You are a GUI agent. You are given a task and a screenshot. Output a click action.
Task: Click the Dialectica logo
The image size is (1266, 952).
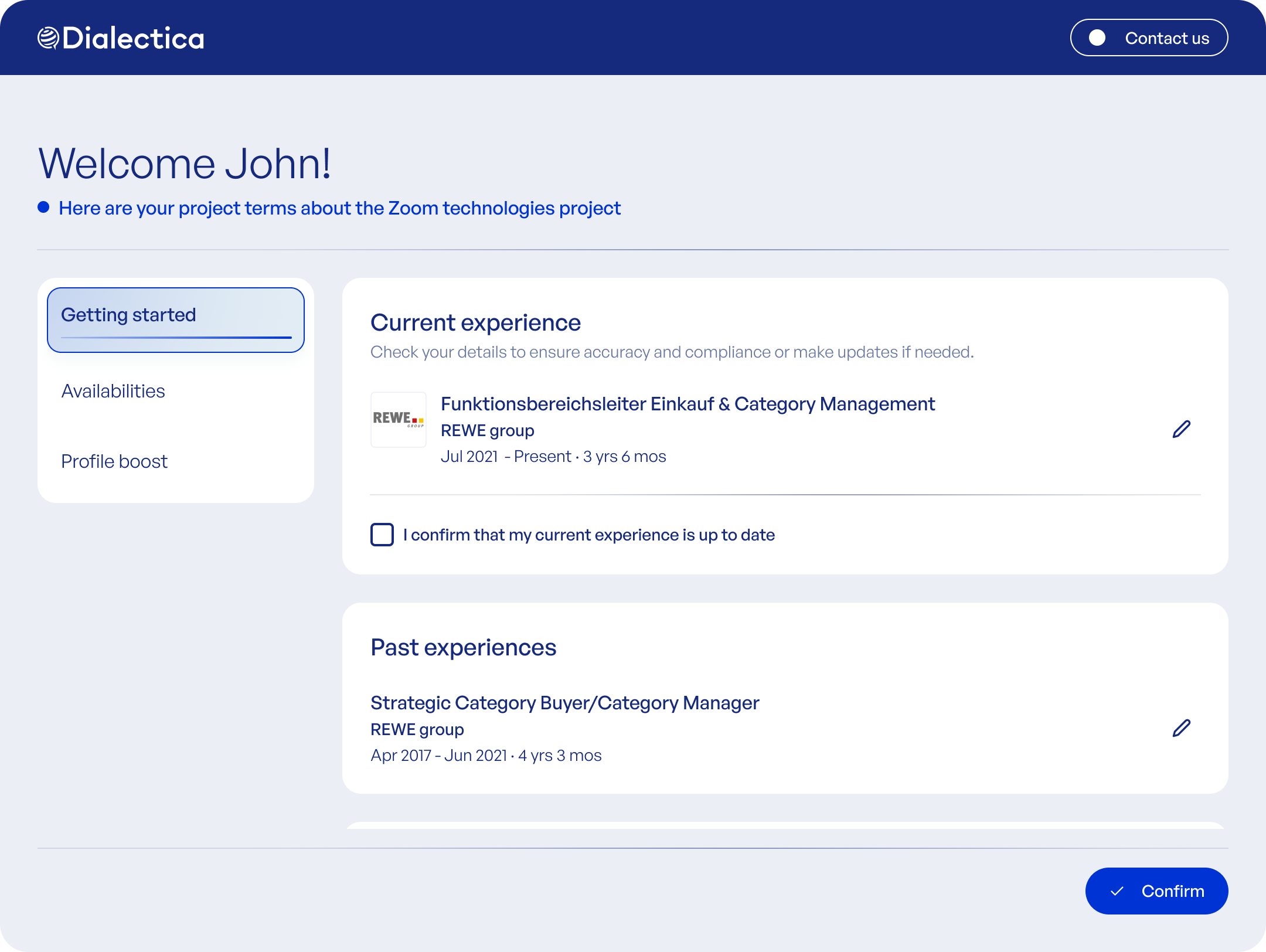tap(121, 38)
